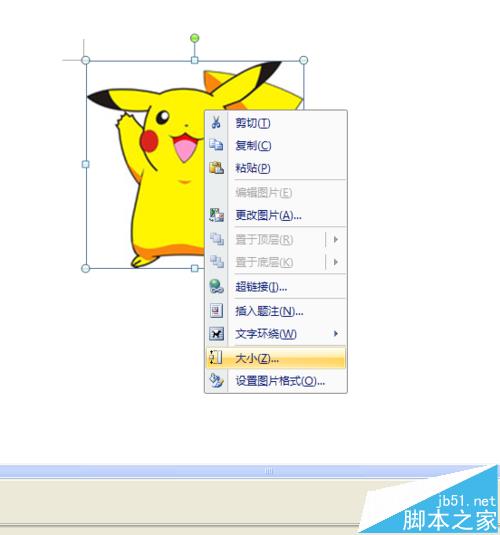Click the green rotation handle

[x=195, y=38]
